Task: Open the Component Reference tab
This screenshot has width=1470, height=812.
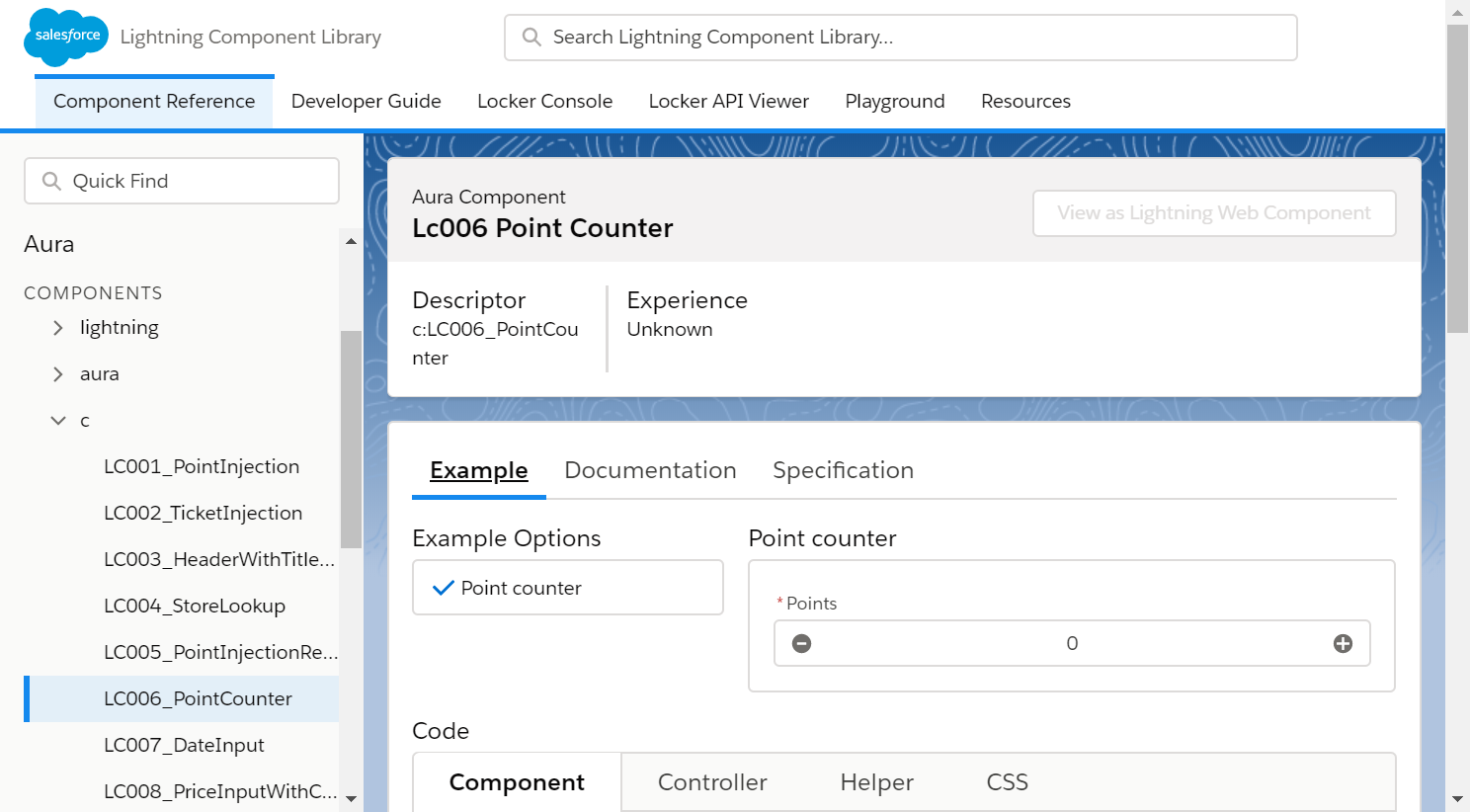Action: point(154,102)
